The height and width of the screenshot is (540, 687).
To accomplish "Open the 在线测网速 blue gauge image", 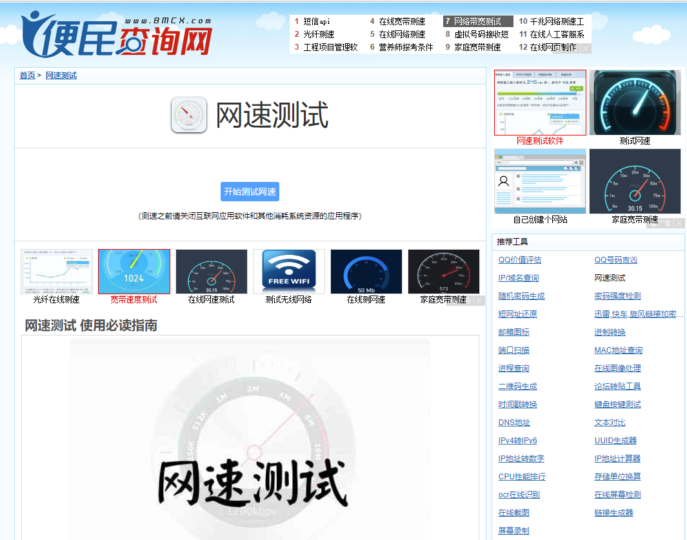I will coord(366,271).
